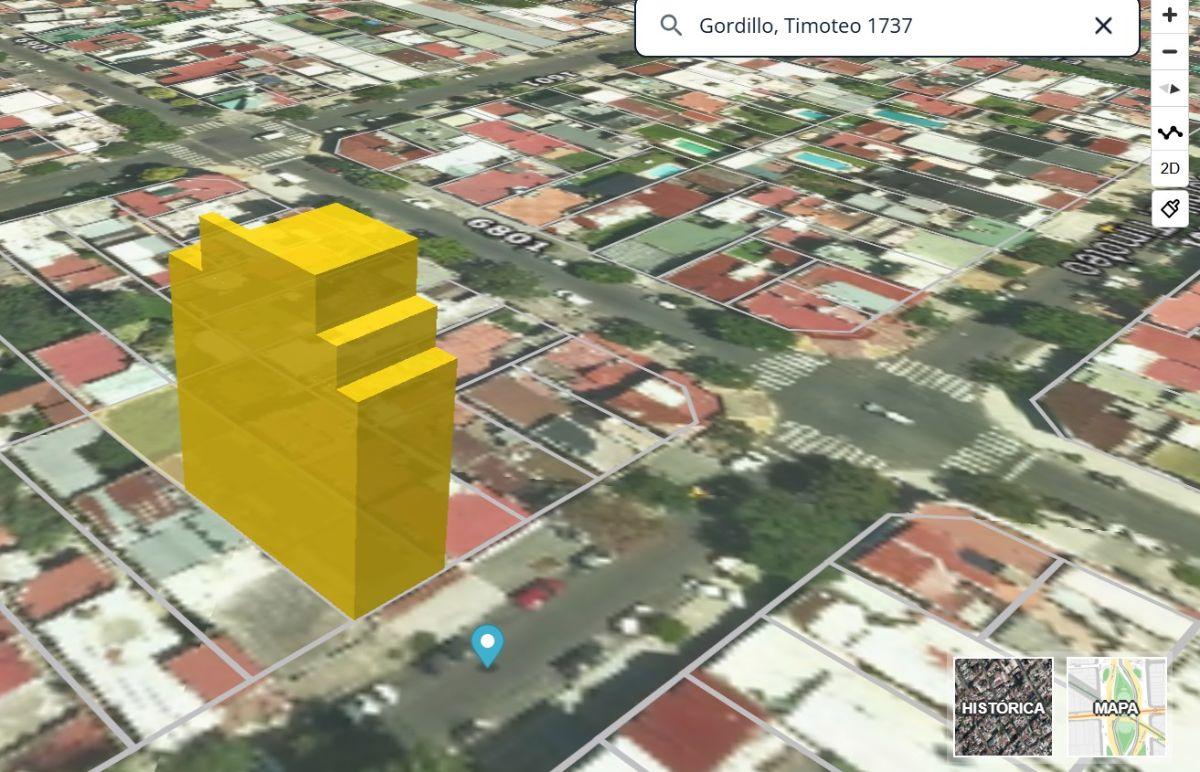The height and width of the screenshot is (772, 1200).
Task: Reset map bearing with the compass arrows
Action: click(x=1170, y=90)
